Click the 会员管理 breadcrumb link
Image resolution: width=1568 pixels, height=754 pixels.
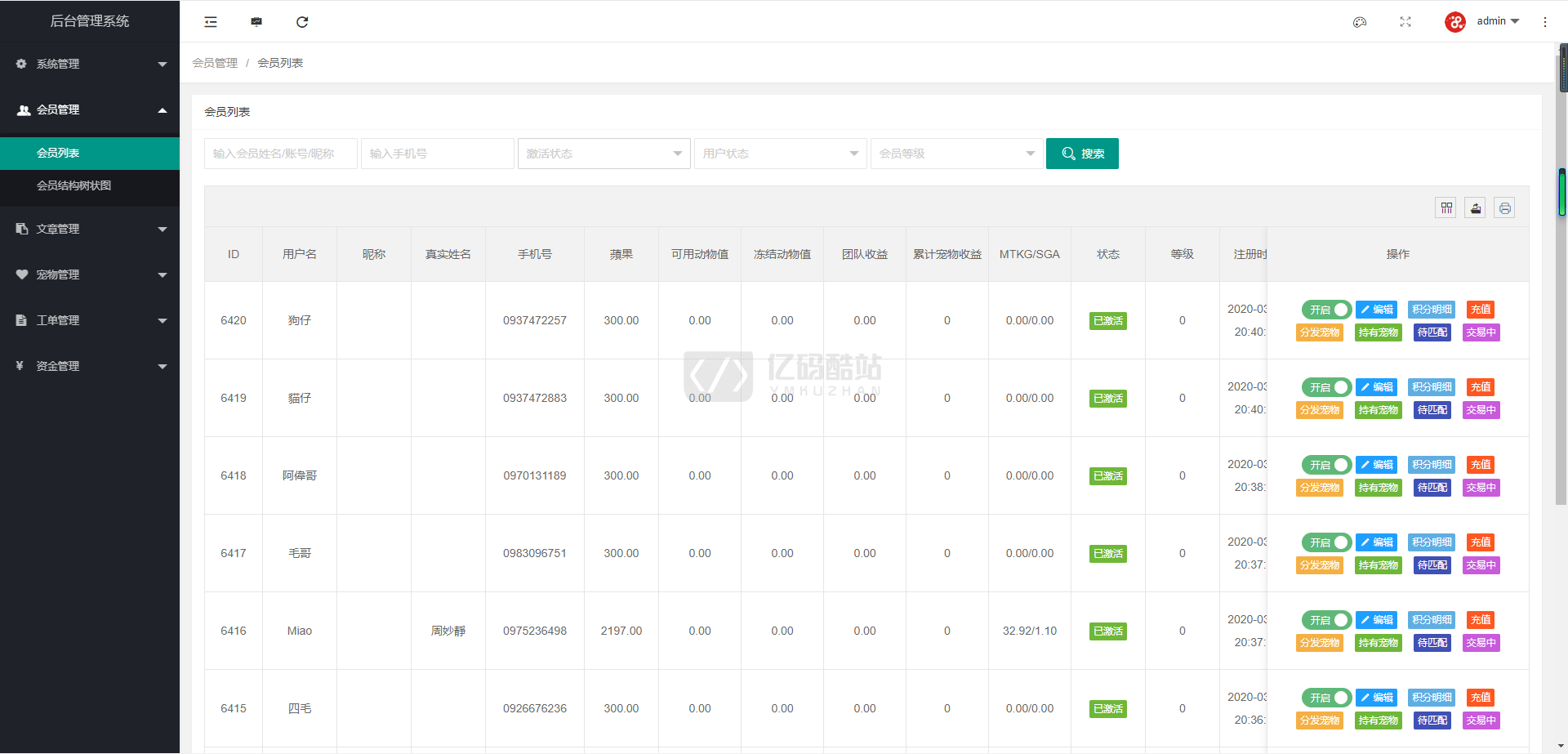click(x=215, y=63)
